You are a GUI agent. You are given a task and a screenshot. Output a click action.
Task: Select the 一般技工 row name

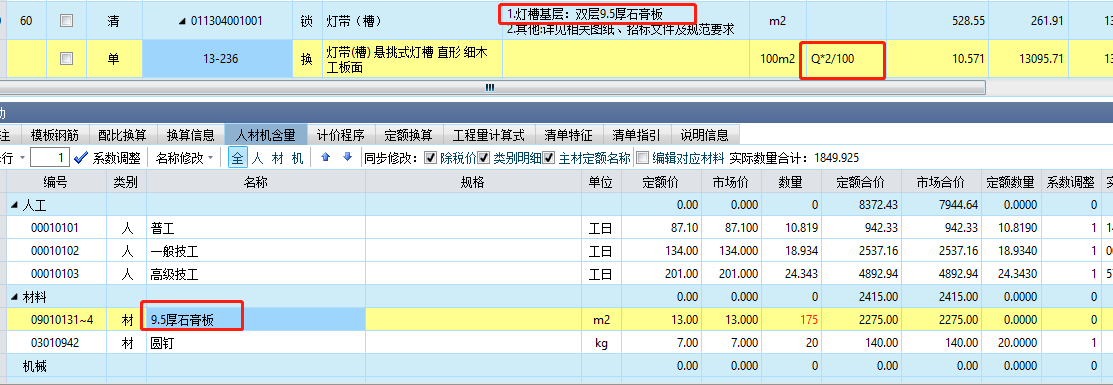click(175, 251)
